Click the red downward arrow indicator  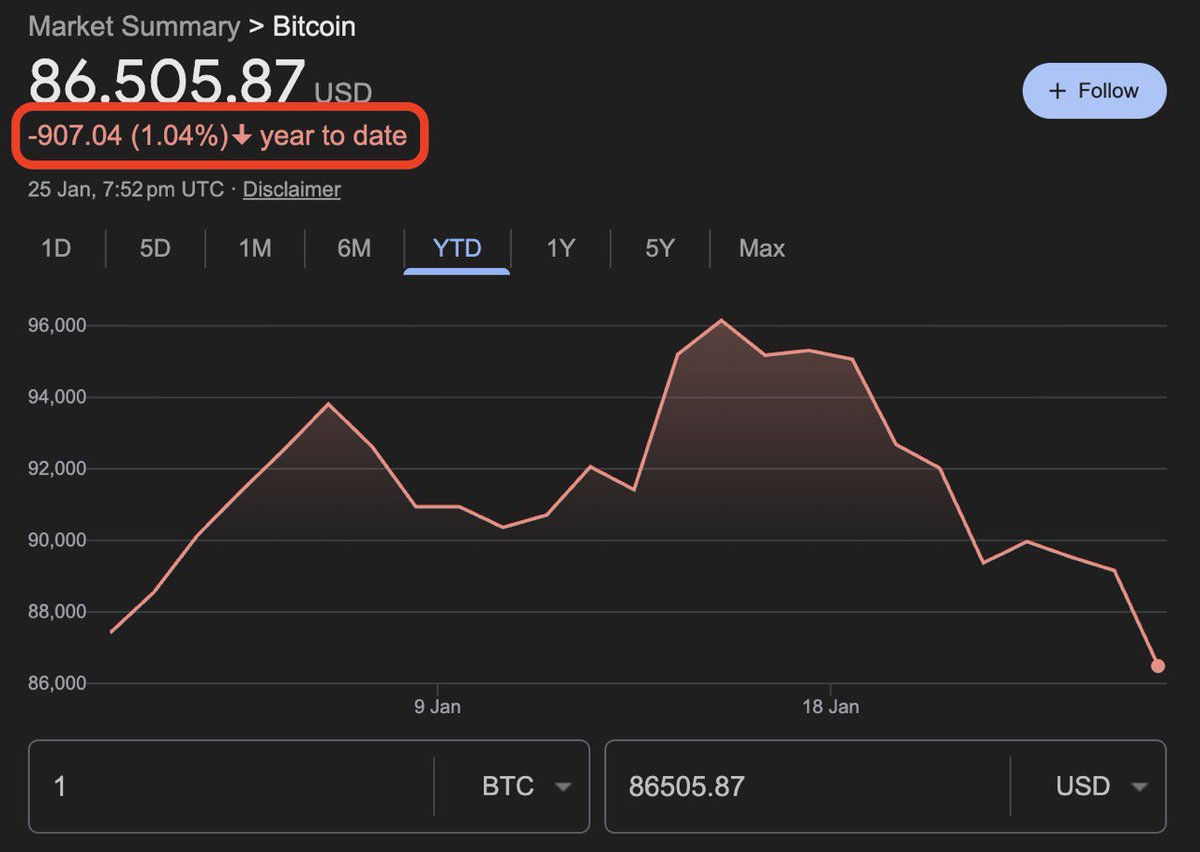pos(245,136)
